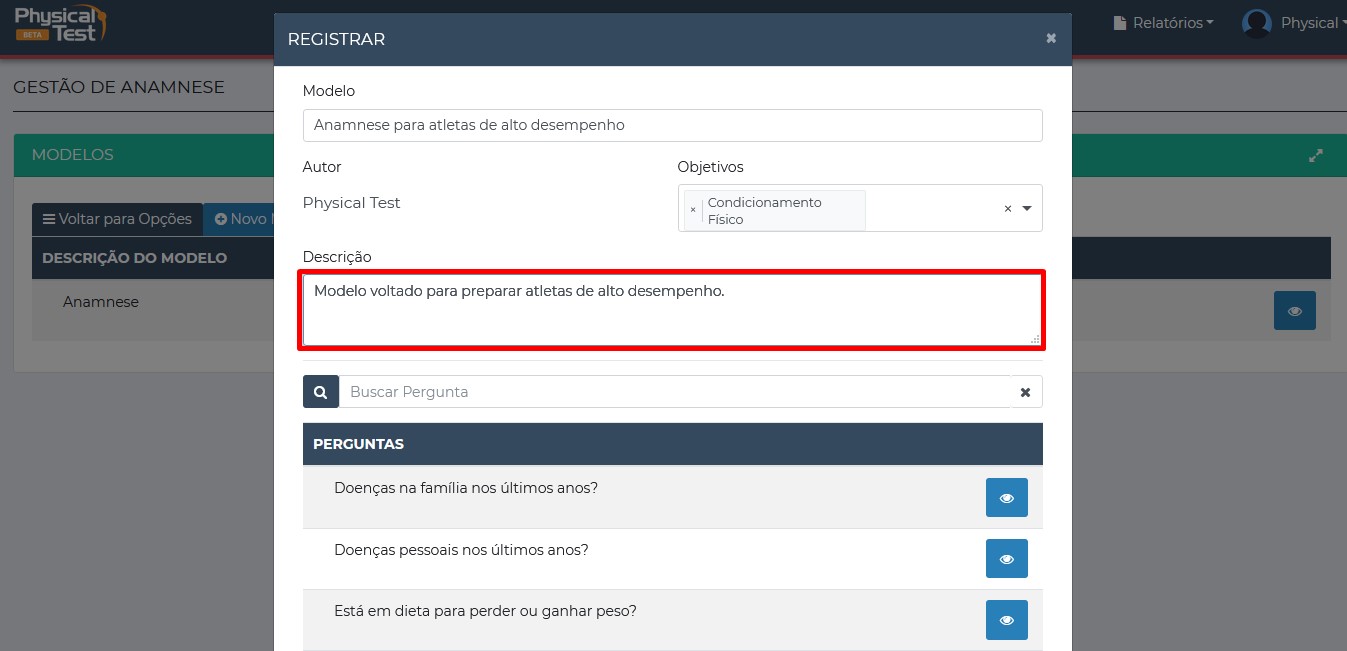Click Voltar para Opções button
This screenshot has height=651, width=1347.
point(117,219)
